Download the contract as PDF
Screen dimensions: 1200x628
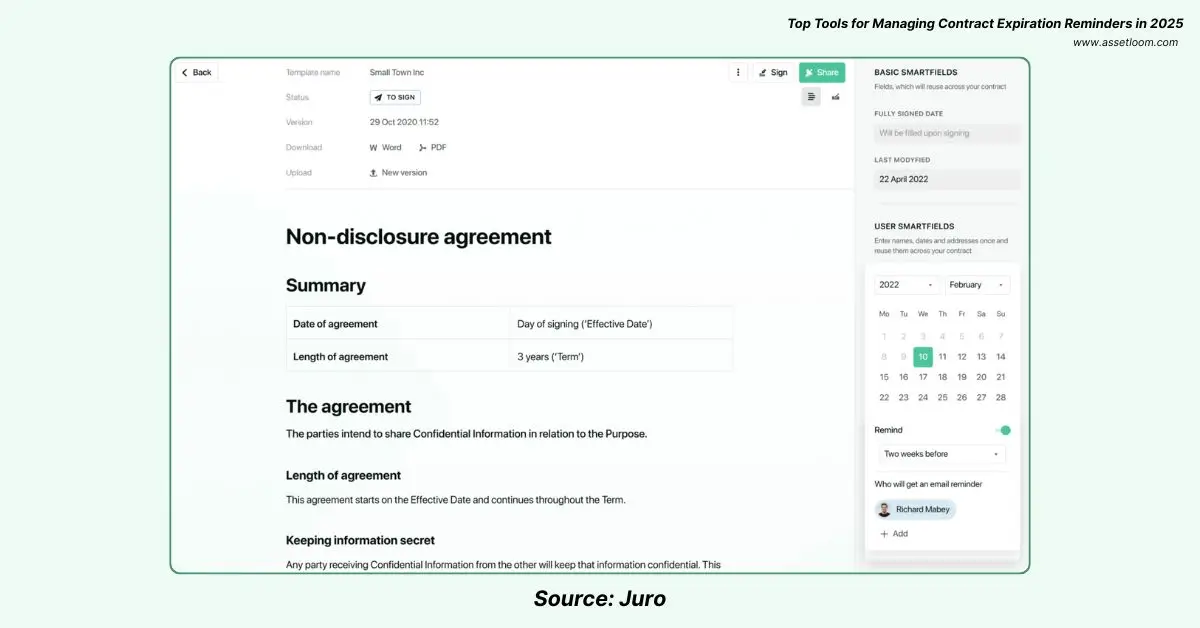(x=432, y=147)
